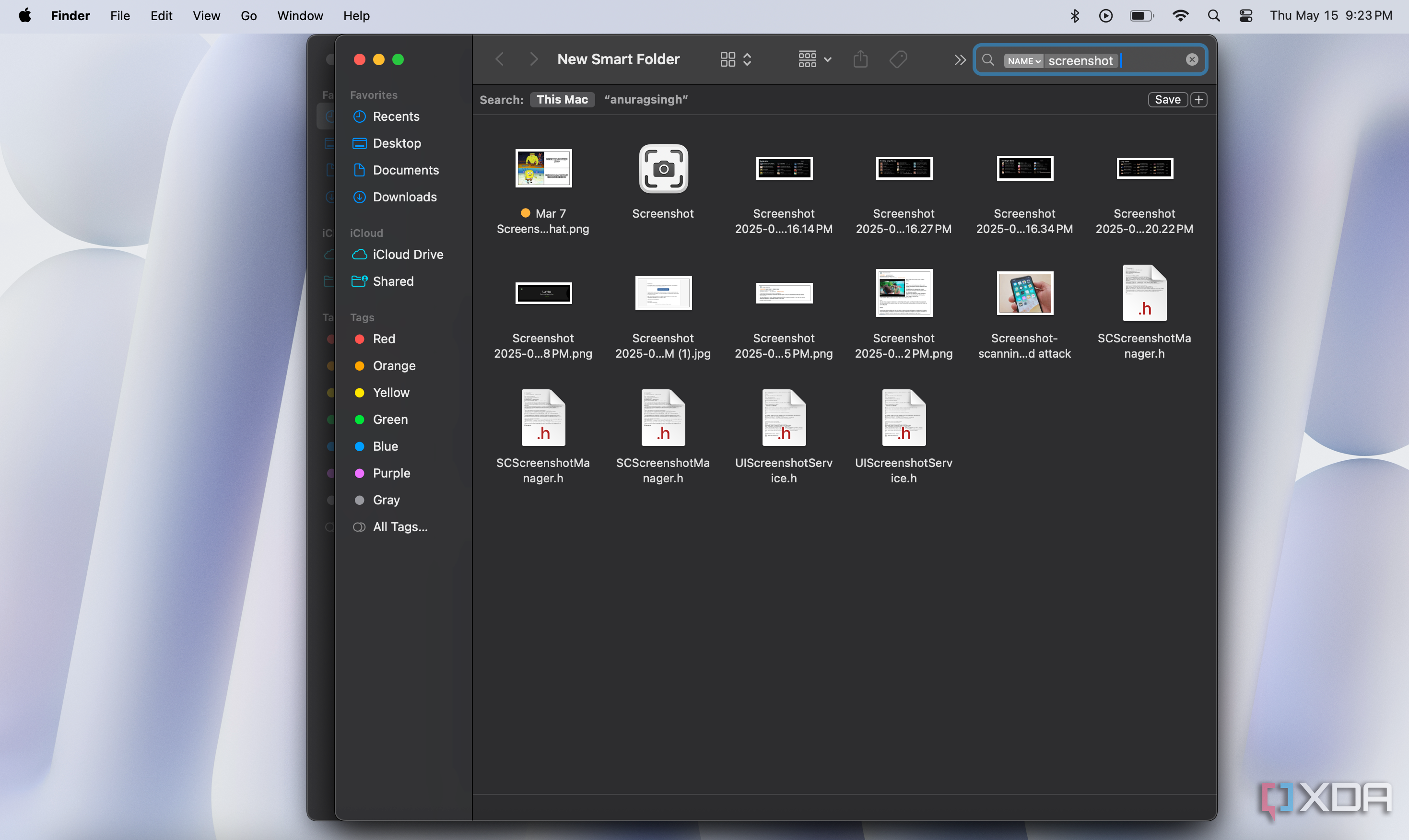Open the File menu
This screenshot has width=1409, height=840.
pyautogui.click(x=120, y=15)
